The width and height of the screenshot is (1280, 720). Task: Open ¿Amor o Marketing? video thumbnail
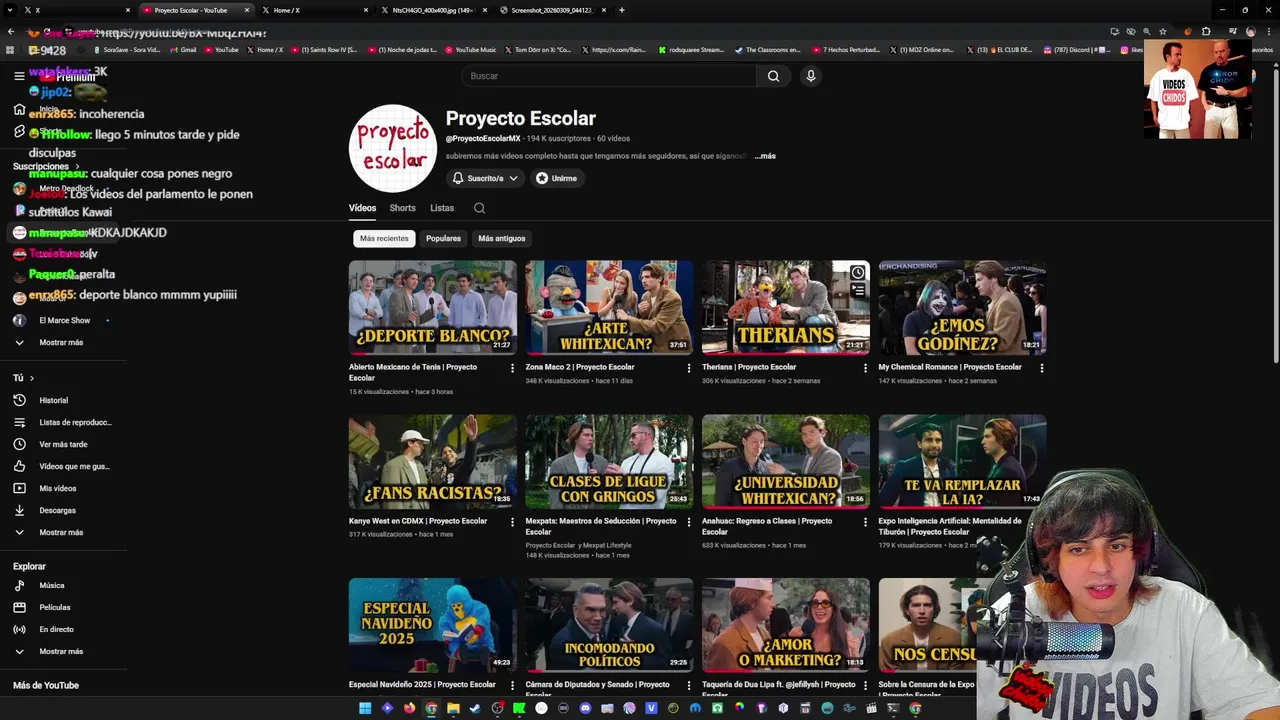[x=786, y=625]
